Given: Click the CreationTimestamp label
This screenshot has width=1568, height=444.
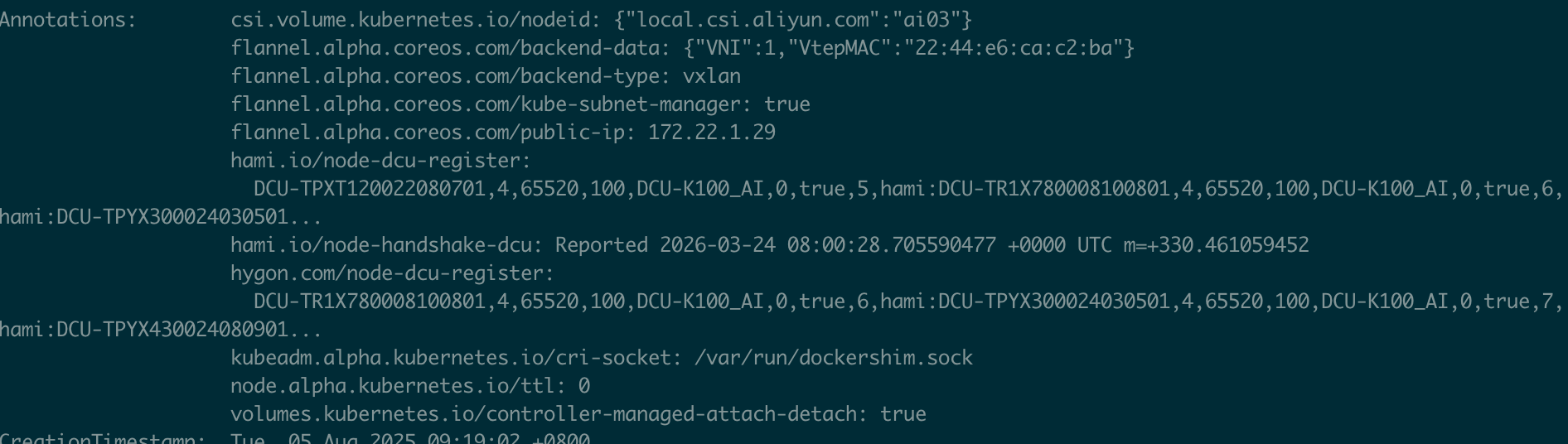Looking at the screenshot, I should click(x=103, y=438).
